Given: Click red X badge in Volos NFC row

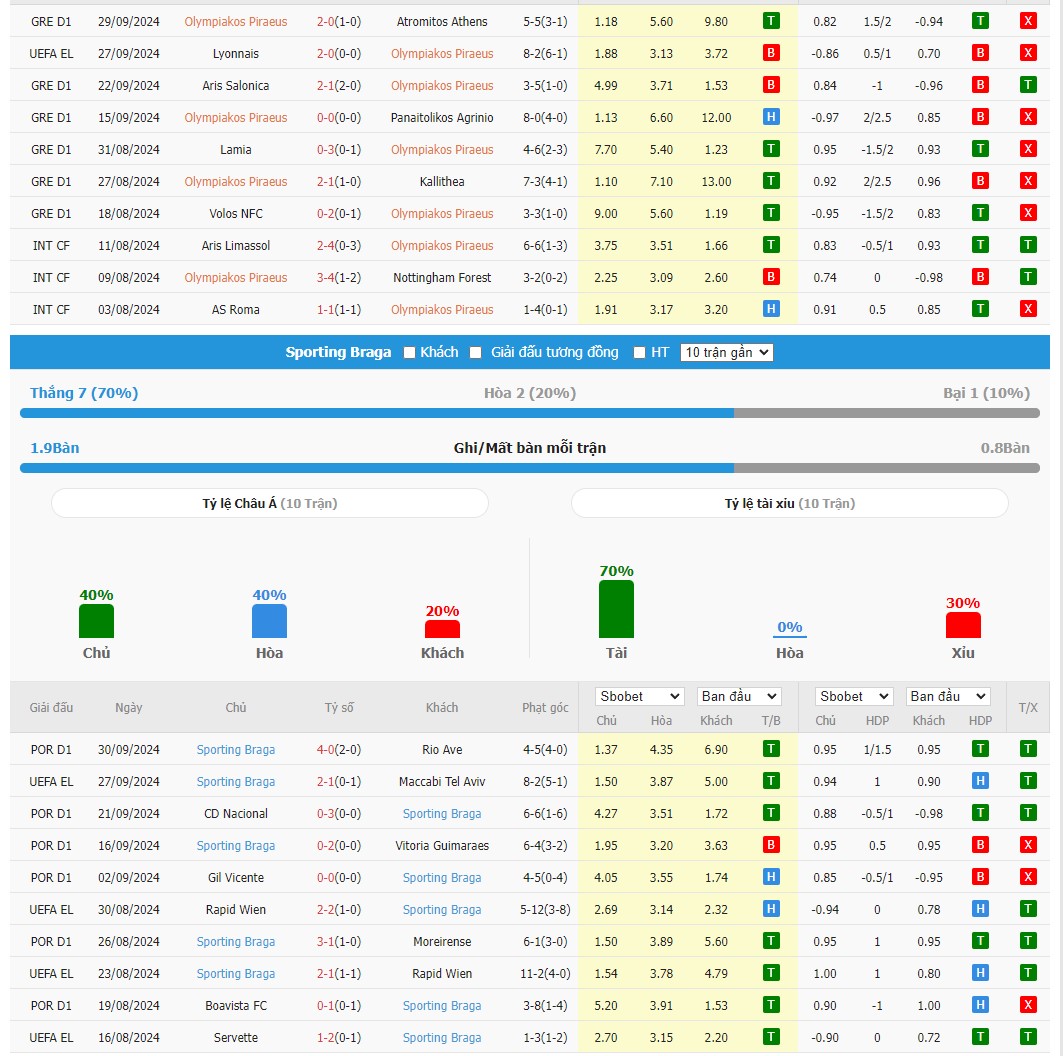Looking at the screenshot, I should coord(1028,213).
